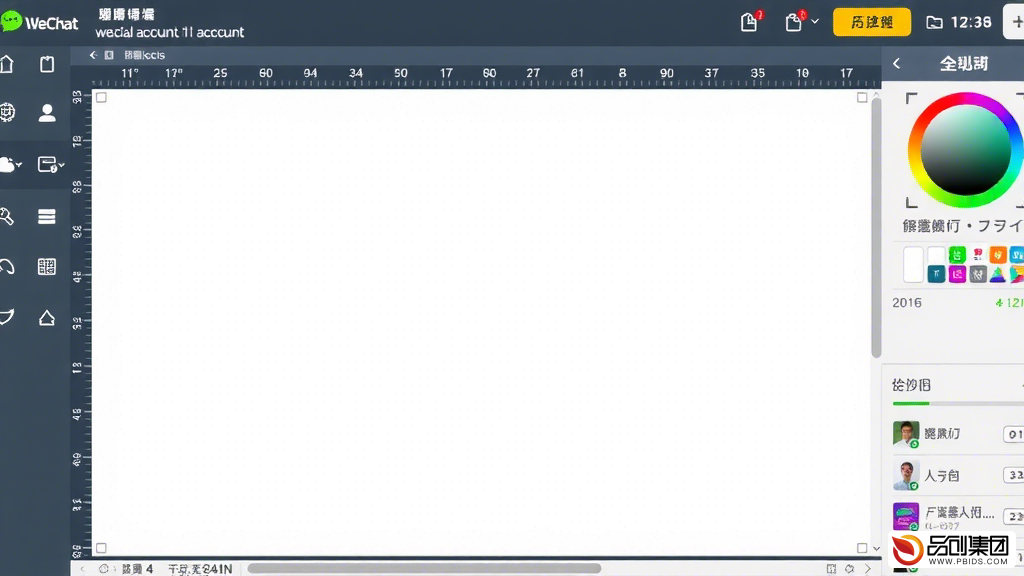Click the '33' button beside 人ラ自

click(1014, 475)
